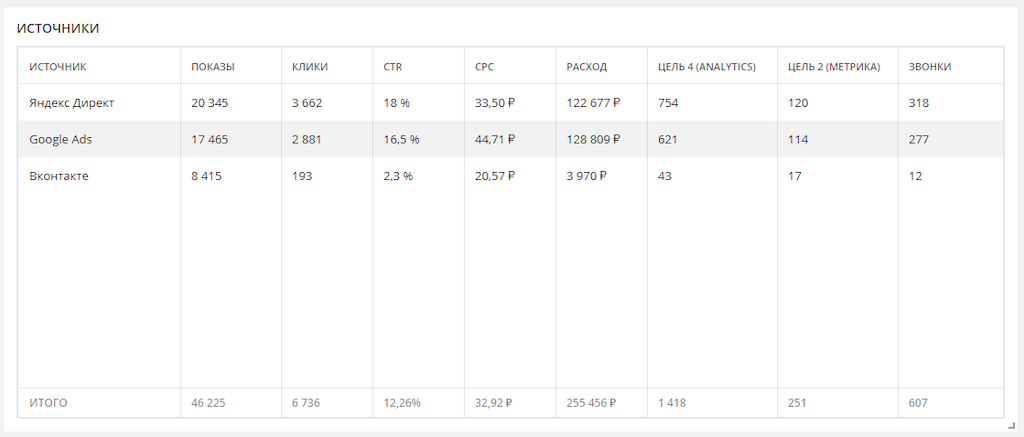This screenshot has width=1024, height=437.
Task: Click the Клики column header
Action: click(x=310, y=67)
